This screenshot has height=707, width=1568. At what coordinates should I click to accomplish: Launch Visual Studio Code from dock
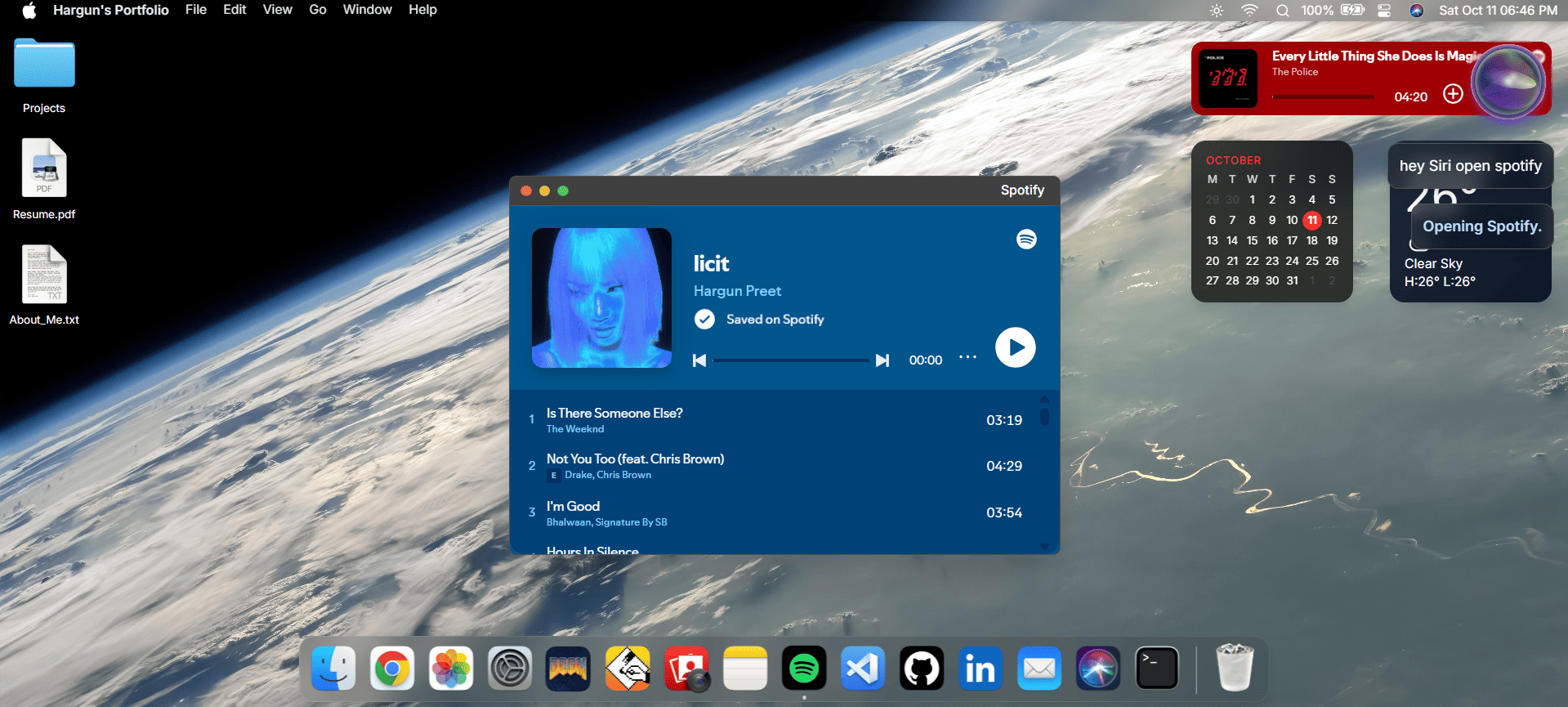pyautogui.click(x=863, y=669)
